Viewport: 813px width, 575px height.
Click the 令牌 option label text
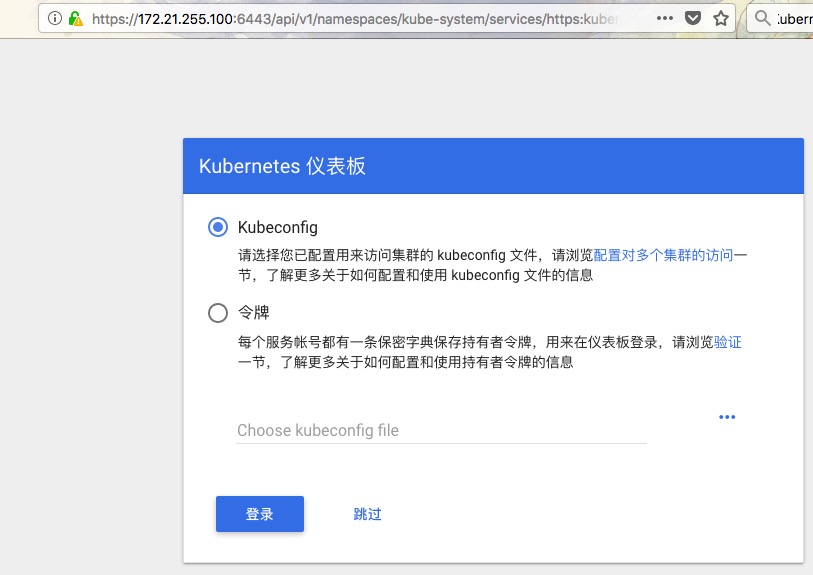(254, 312)
